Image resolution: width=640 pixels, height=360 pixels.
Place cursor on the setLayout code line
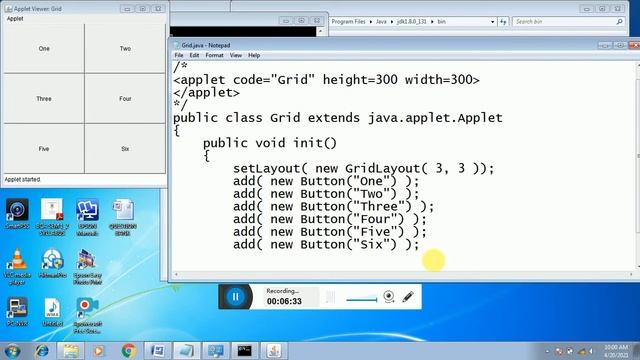pyautogui.click(x=363, y=169)
